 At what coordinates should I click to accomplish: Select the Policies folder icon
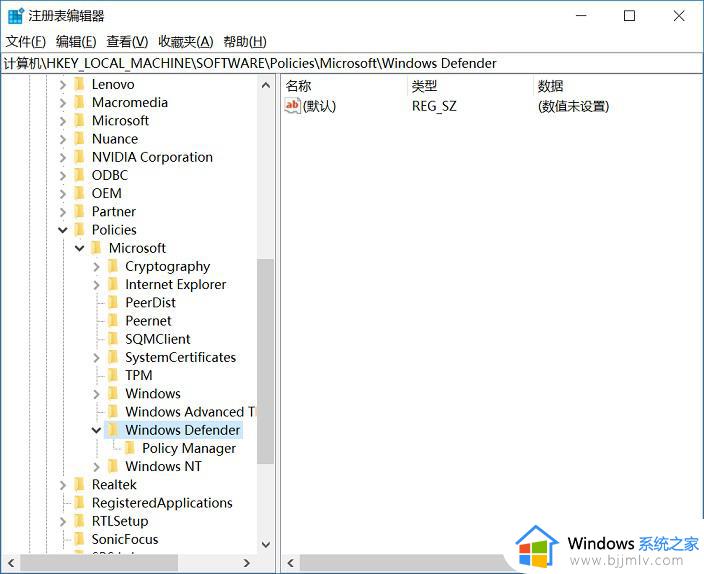coord(79,230)
